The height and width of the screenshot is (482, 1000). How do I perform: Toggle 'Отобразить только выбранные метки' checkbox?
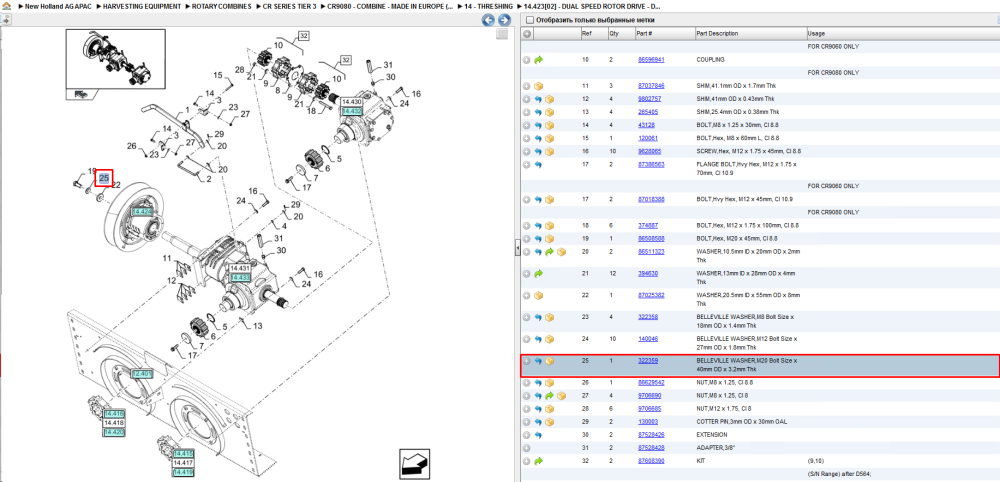click(x=529, y=20)
